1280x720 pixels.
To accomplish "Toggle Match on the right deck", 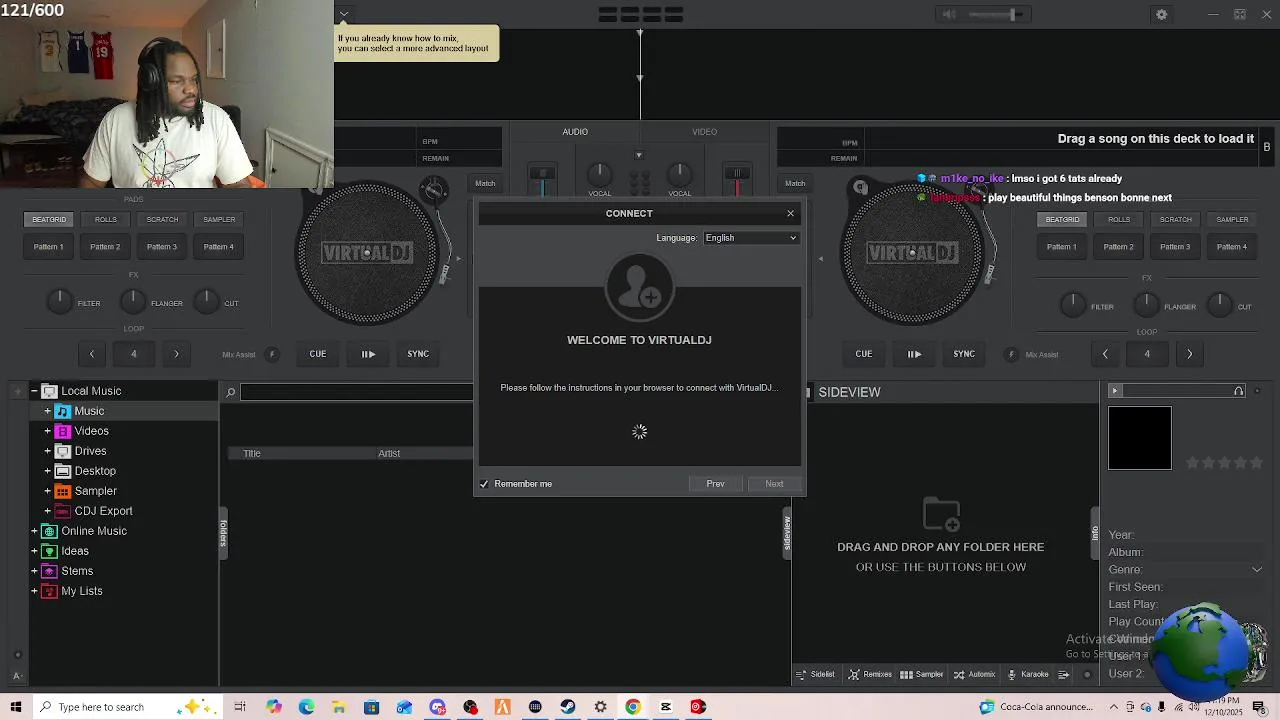I will pyautogui.click(x=795, y=183).
